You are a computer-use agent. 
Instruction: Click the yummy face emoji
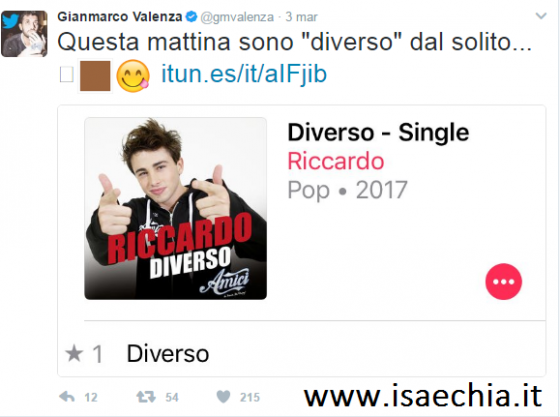[133, 76]
